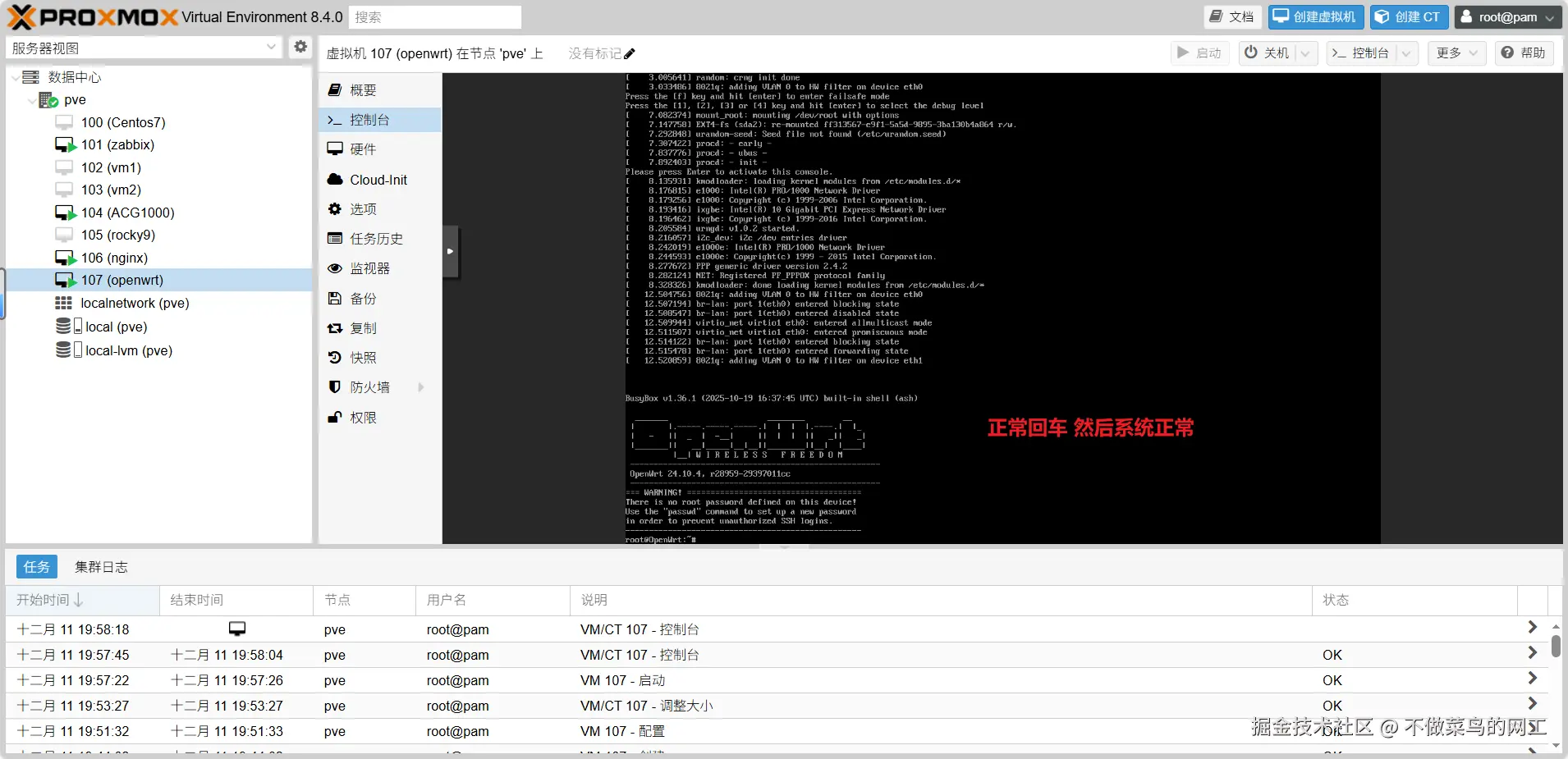Open the 关机 dropdown arrow
The height and width of the screenshot is (759, 1568).
[x=1306, y=53]
